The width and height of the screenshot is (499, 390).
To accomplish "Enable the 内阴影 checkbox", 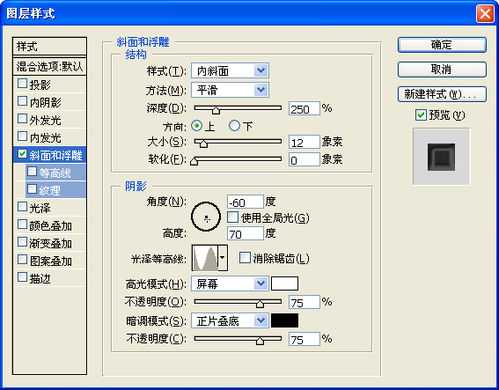I will tap(22, 101).
